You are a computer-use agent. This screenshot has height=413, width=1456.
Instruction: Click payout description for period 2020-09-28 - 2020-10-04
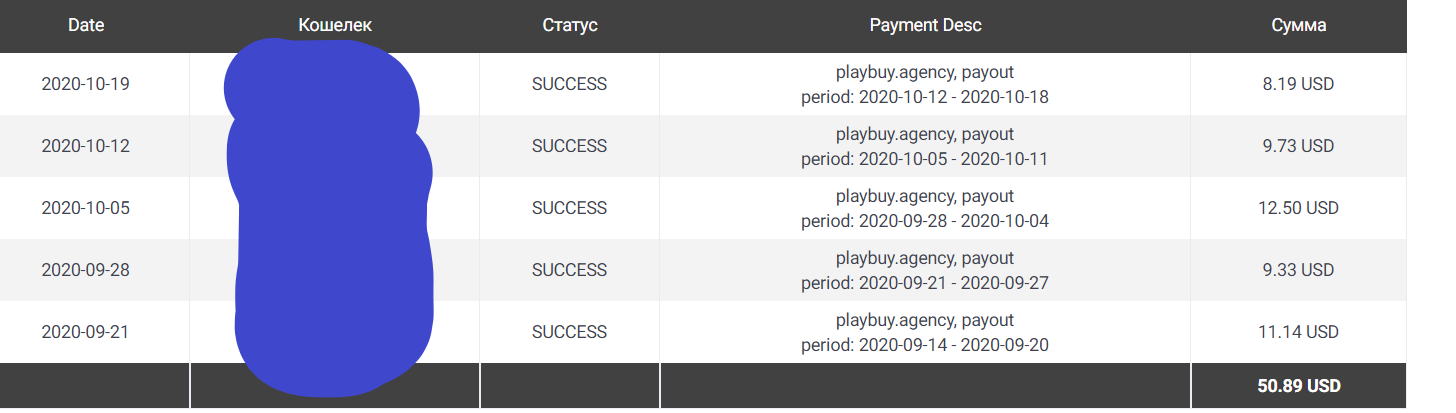925,208
